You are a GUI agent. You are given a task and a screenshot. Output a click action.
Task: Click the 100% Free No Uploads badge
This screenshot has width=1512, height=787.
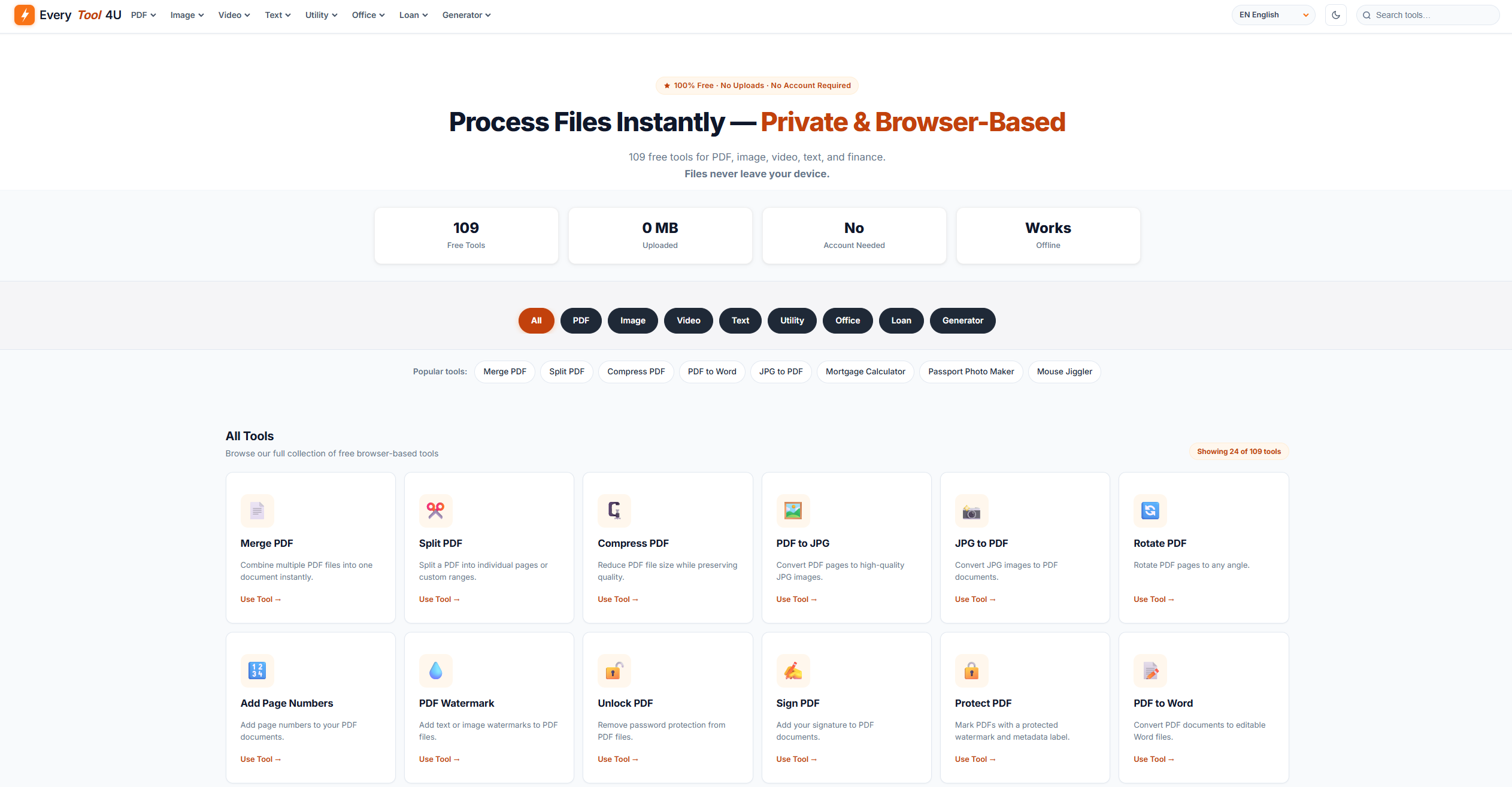[757, 86]
